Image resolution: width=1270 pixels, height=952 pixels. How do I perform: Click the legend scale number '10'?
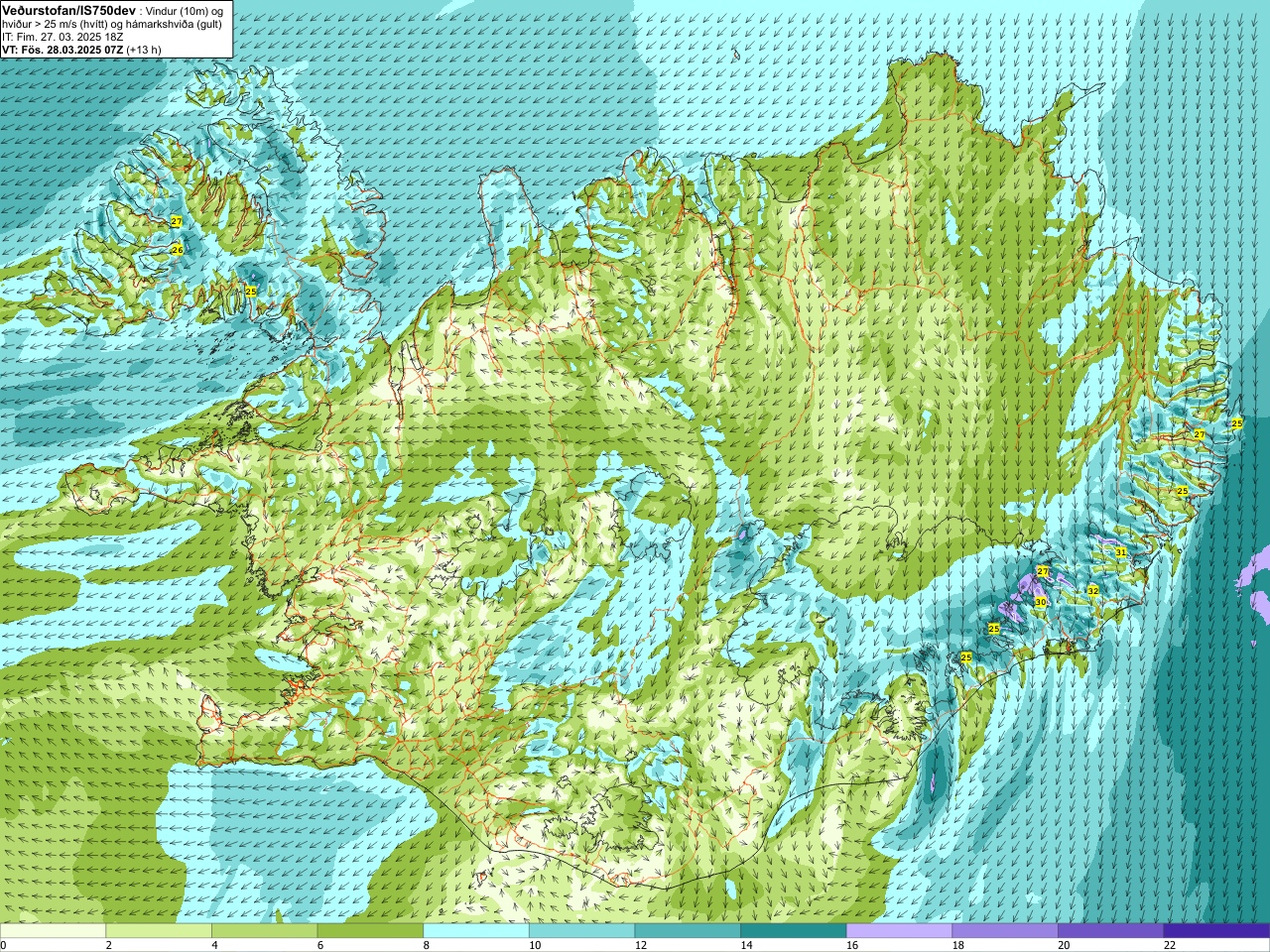coord(535,945)
